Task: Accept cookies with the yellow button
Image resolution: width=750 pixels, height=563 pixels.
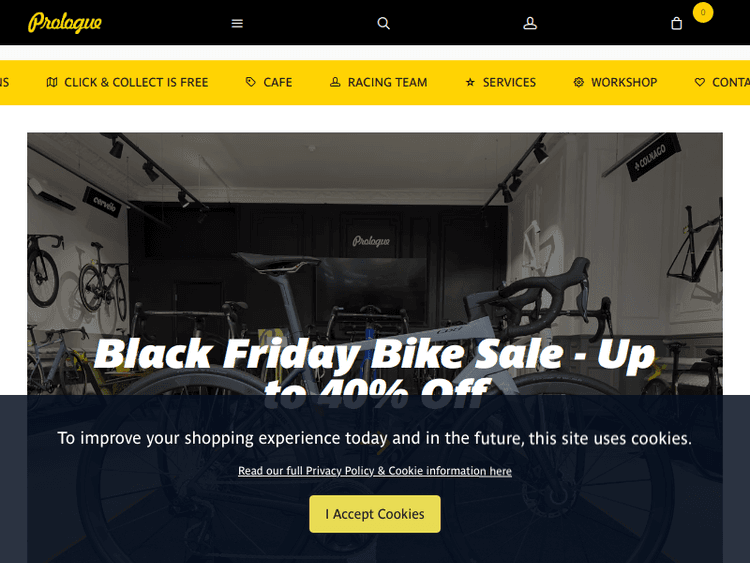Action: point(375,514)
